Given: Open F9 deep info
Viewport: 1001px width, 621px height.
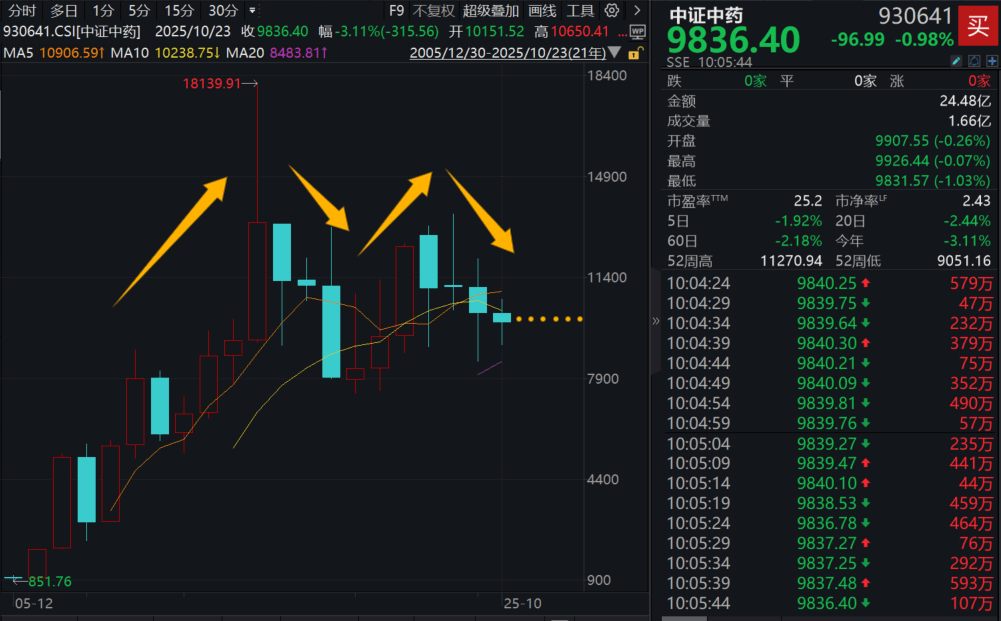Looking at the screenshot, I should pyautogui.click(x=396, y=11).
